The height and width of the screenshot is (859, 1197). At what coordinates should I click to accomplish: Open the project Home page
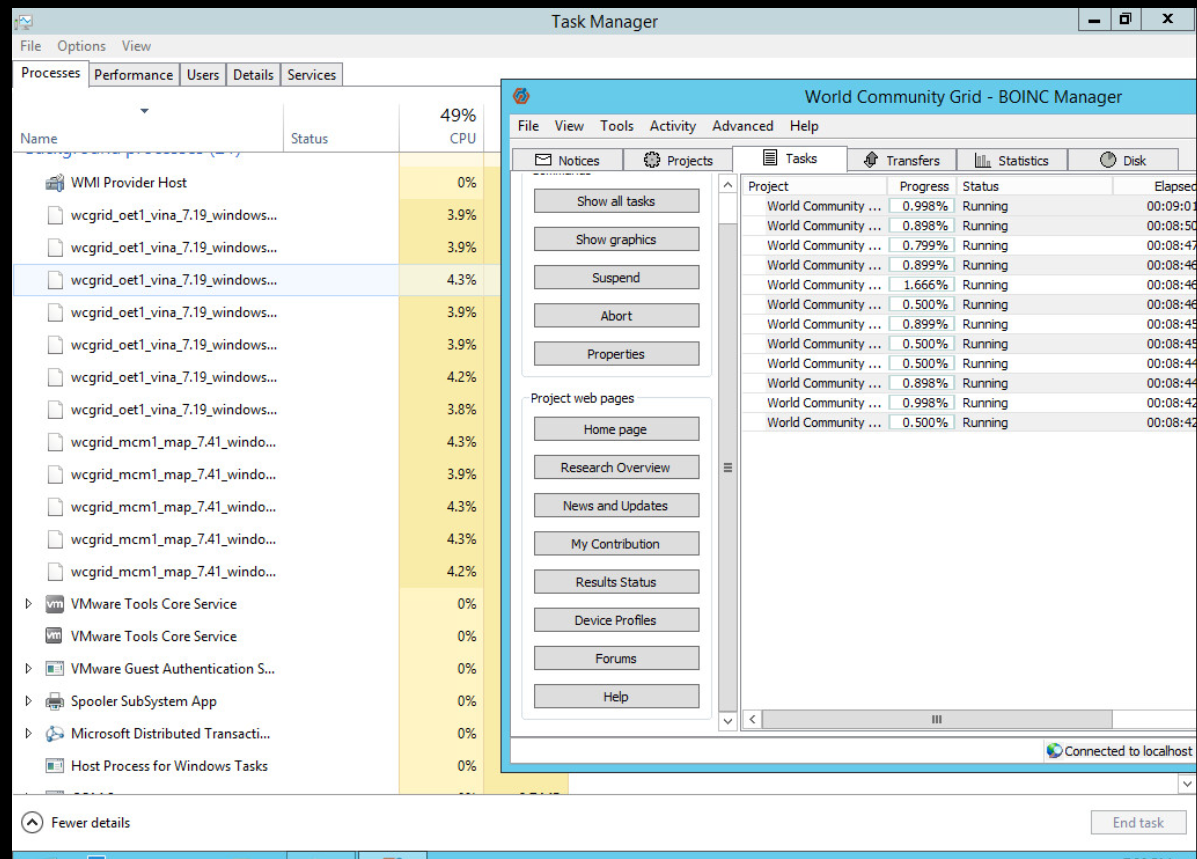tap(616, 429)
